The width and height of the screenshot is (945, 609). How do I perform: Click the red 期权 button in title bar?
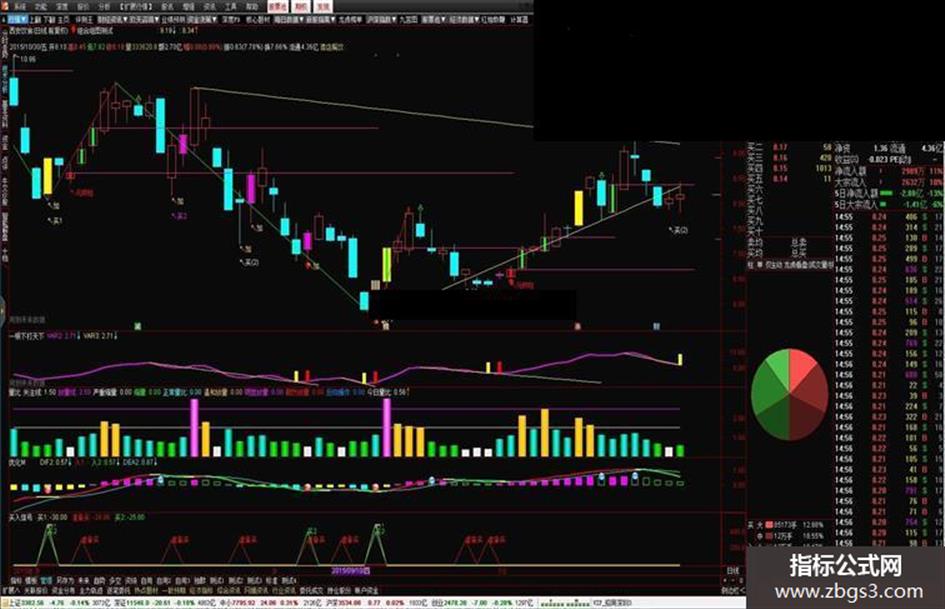click(x=302, y=7)
